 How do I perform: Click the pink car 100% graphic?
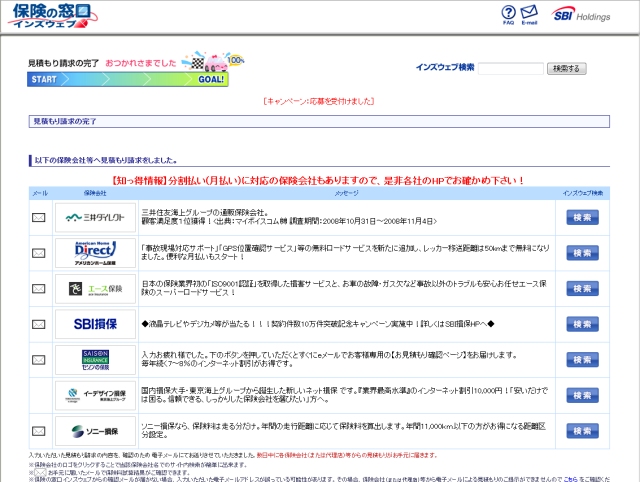213,61
